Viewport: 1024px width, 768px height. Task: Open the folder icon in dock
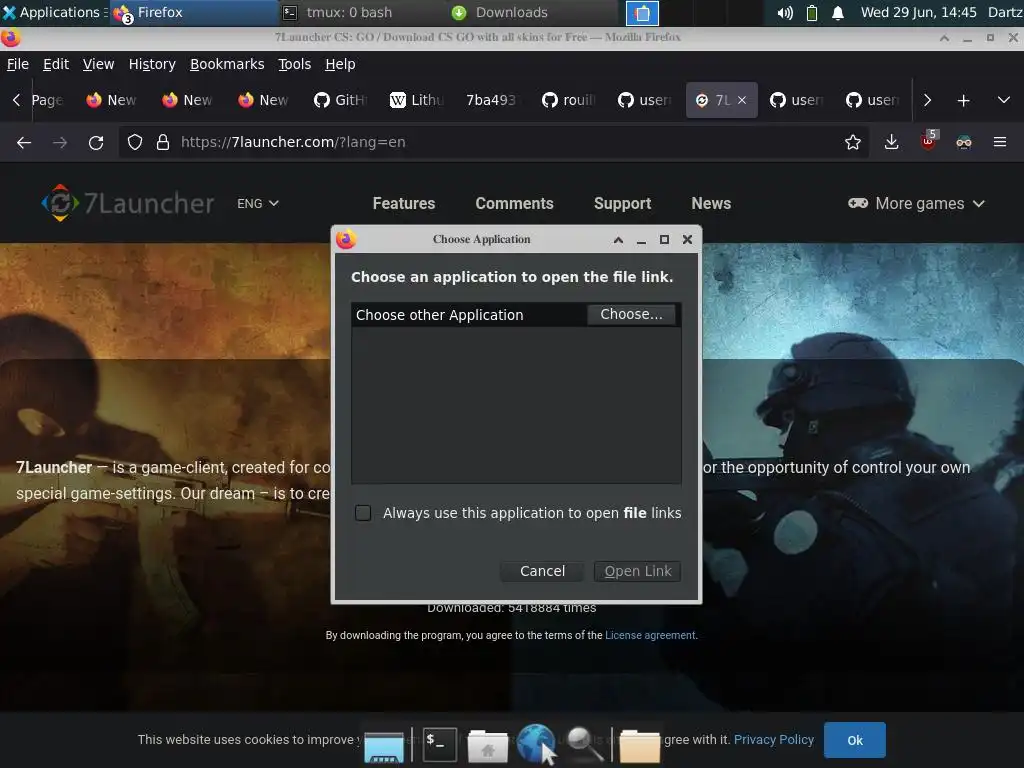point(639,745)
